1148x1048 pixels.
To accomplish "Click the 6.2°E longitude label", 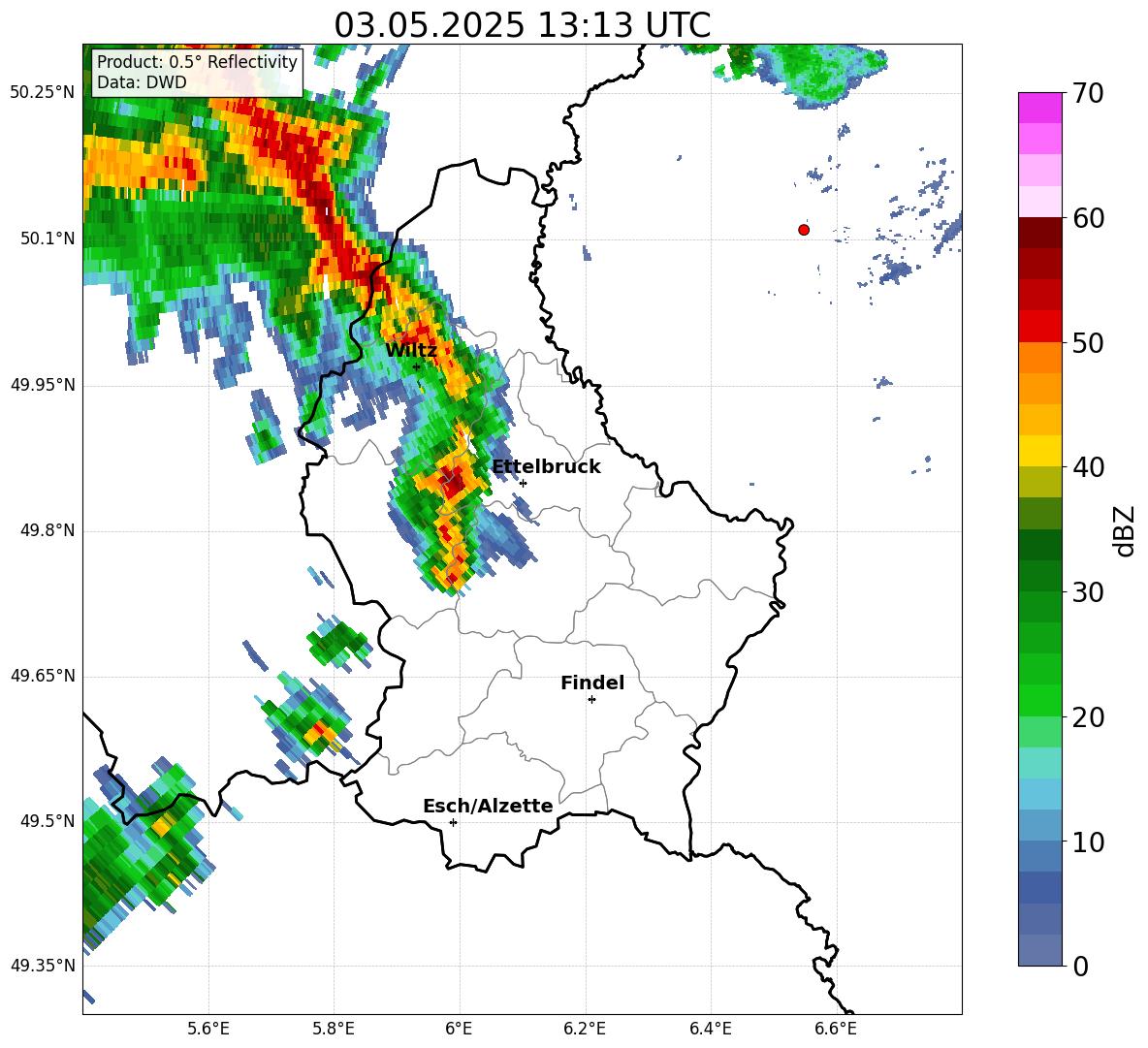I will pyautogui.click(x=585, y=1029).
